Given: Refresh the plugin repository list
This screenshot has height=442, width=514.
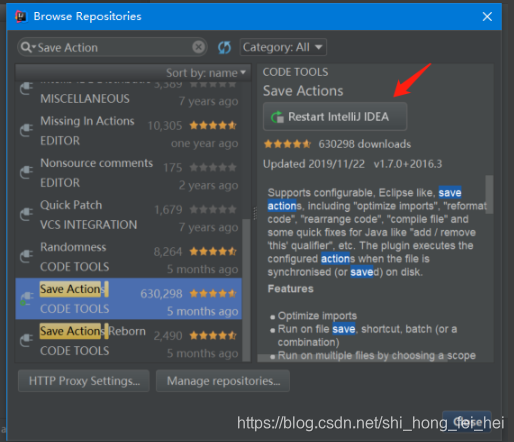Looking at the screenshot, I should click(x=224, y=47).
